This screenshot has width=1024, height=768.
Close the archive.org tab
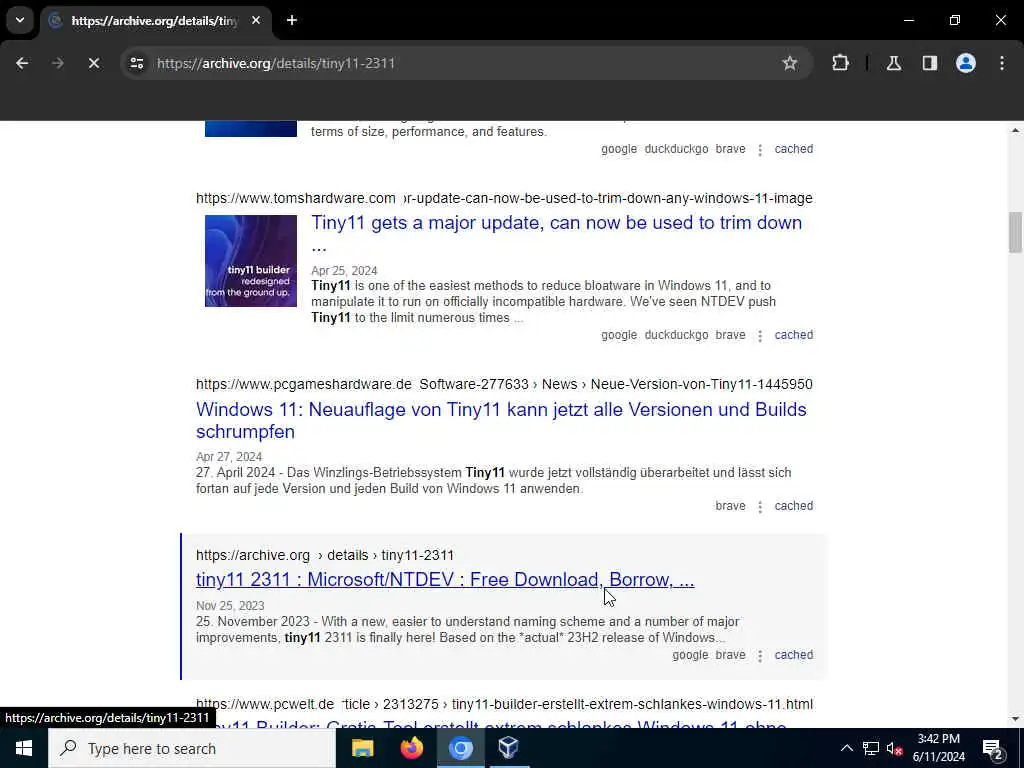coord(256,20)
